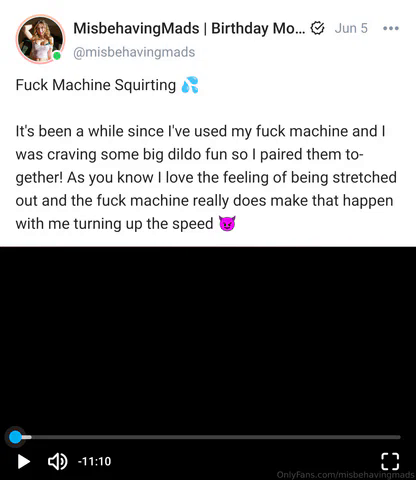416x480 pixels.
Task: Toggle the -11:10 remaining time display
Action: coord(94,462)
